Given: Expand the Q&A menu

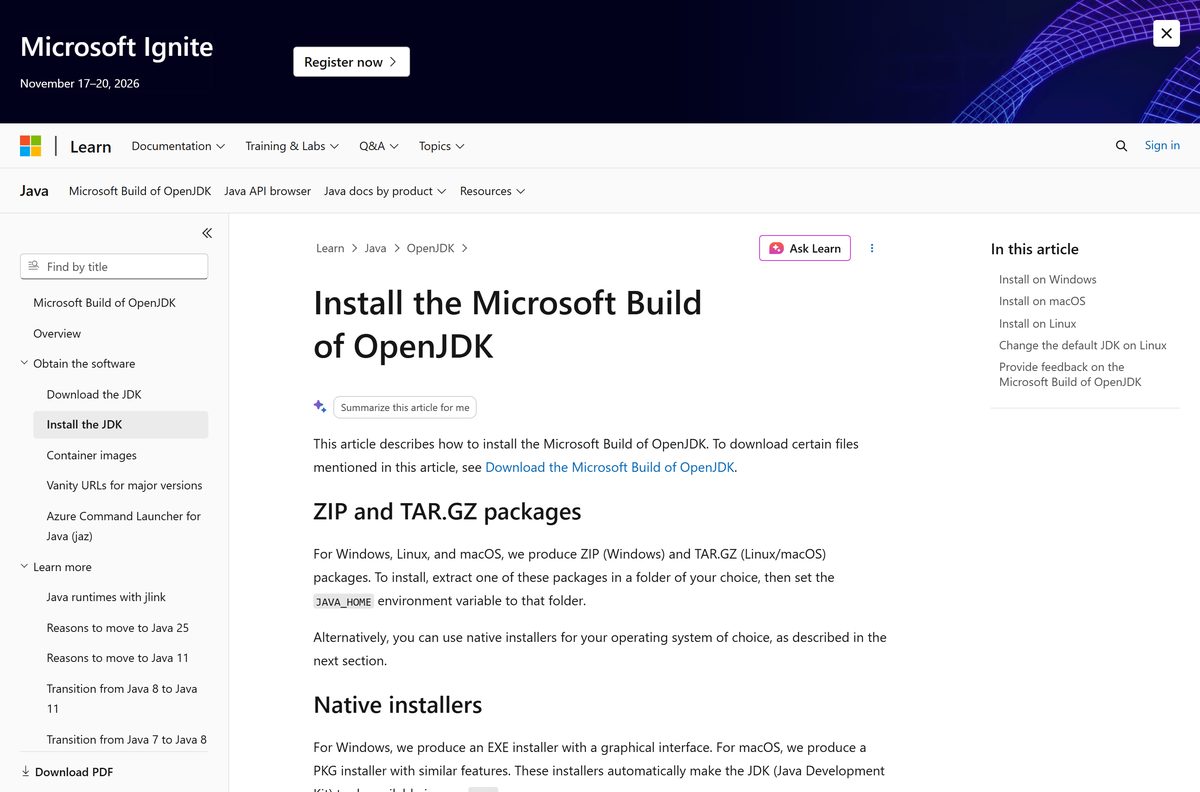Looking at the screenshot, I should (x=379, y=146).
